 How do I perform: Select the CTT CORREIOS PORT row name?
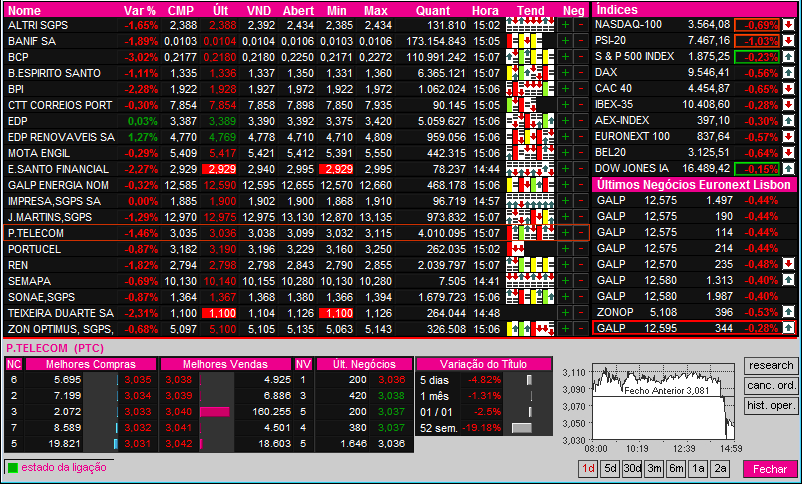(x=60, y=105)
